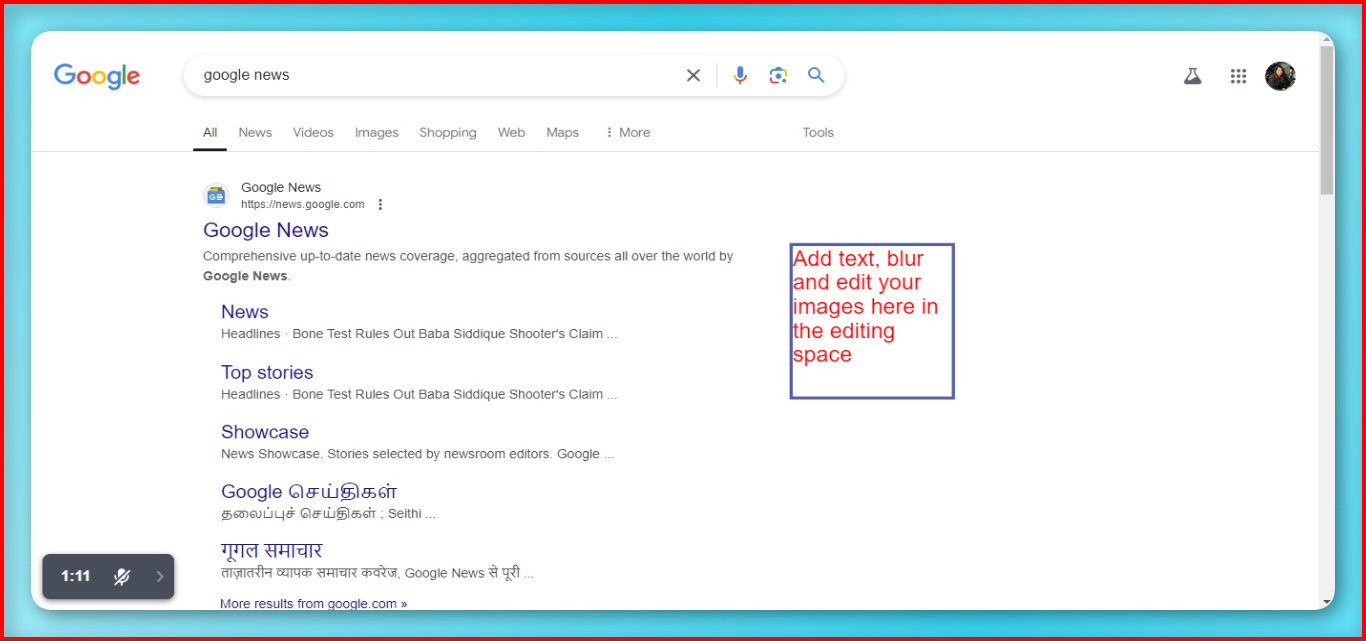Start a voice search with the microphone
This screenshot has height=641, width=1366.
point(740,75)
